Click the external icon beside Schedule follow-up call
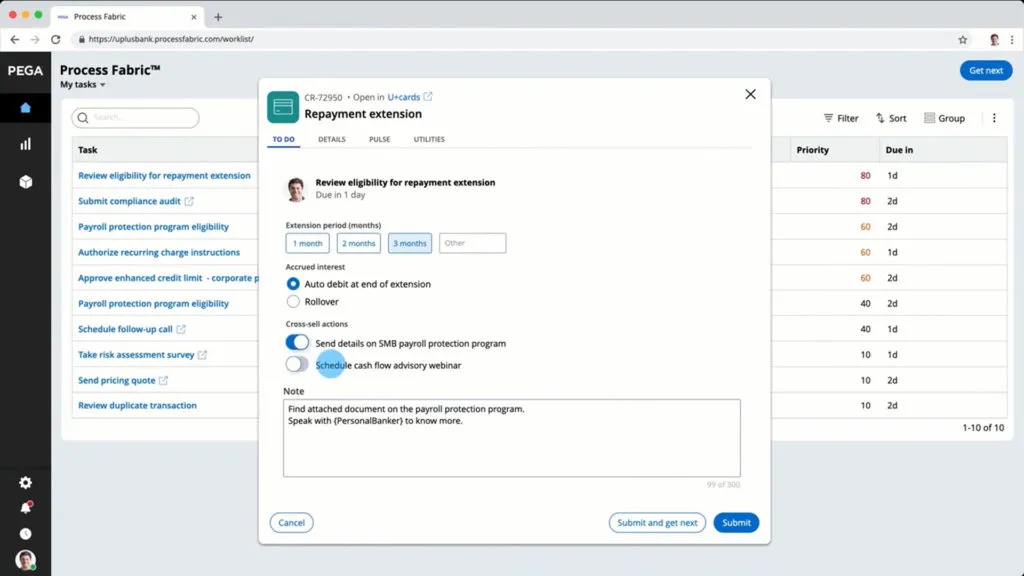This screenshot has width=1024, height=576. click(181, 329)
